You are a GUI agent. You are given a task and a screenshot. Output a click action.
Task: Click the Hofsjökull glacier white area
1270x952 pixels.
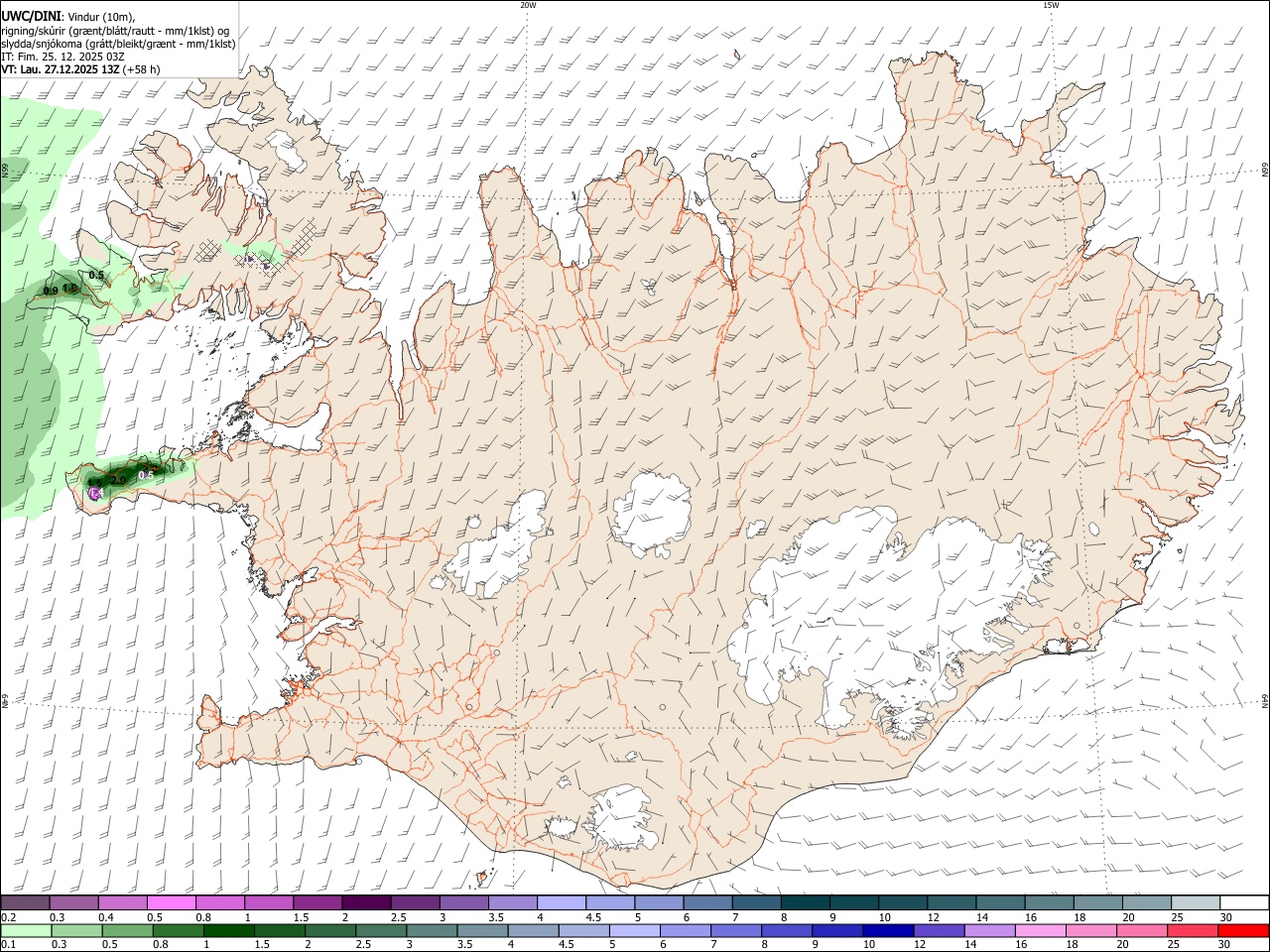point(653,513)
